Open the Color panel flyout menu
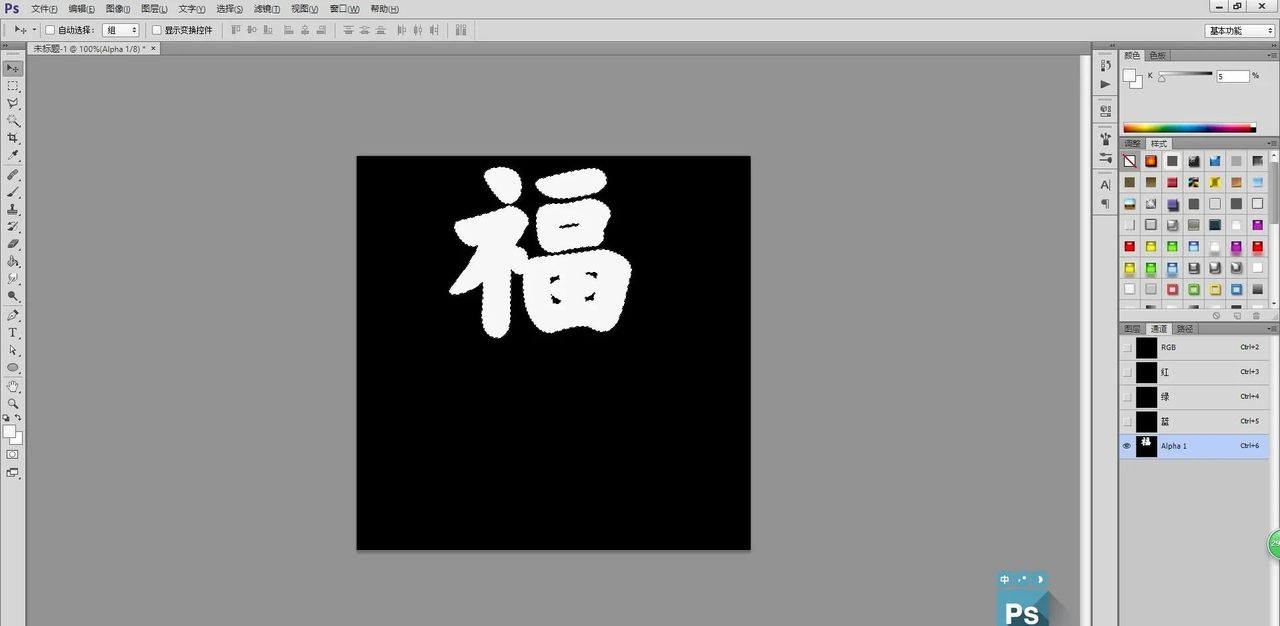1280x626 pixels. (1273, 55)
